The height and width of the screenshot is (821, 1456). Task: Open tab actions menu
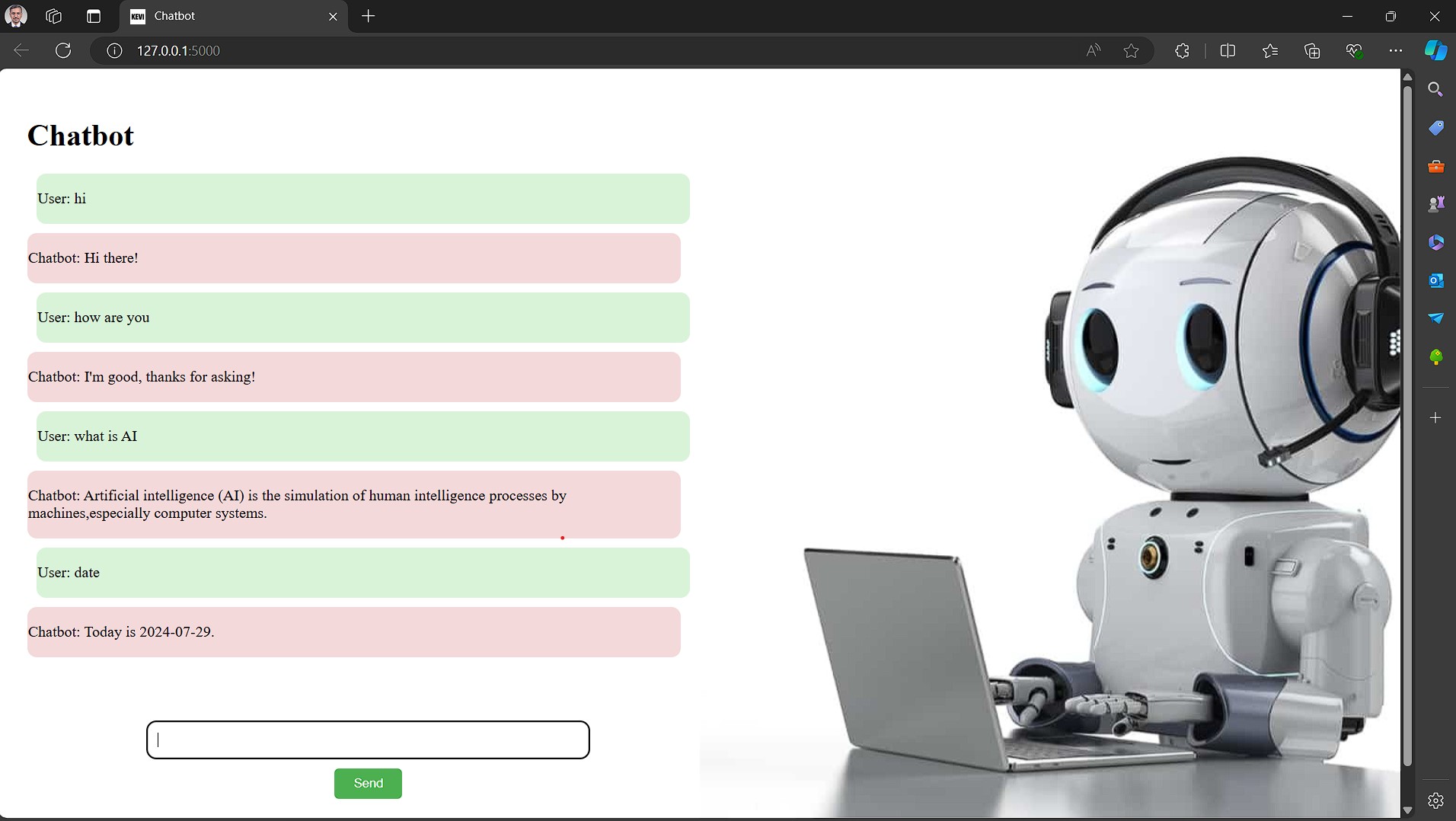pos(94,16)
